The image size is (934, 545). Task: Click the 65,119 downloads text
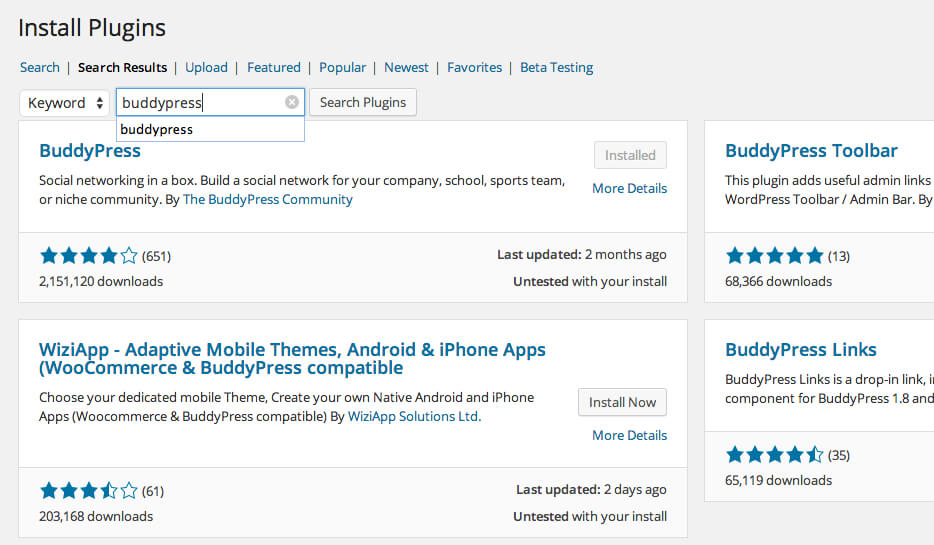[x=778, y=480]
